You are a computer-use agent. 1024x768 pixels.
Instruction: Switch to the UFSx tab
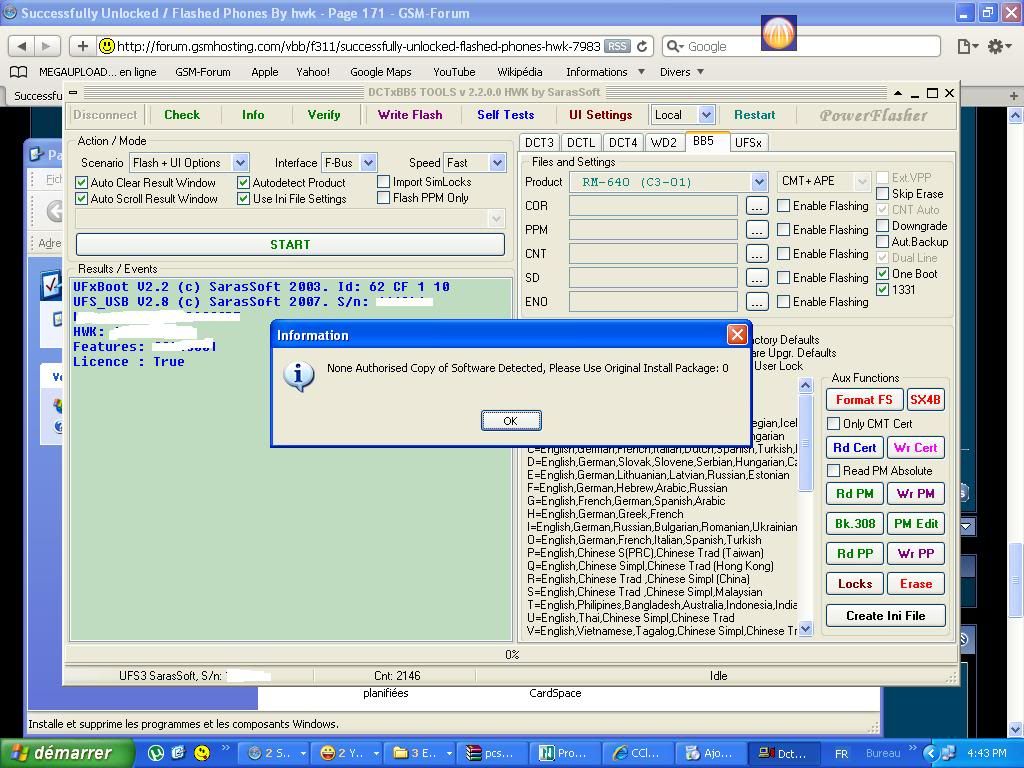coord(748,142)
